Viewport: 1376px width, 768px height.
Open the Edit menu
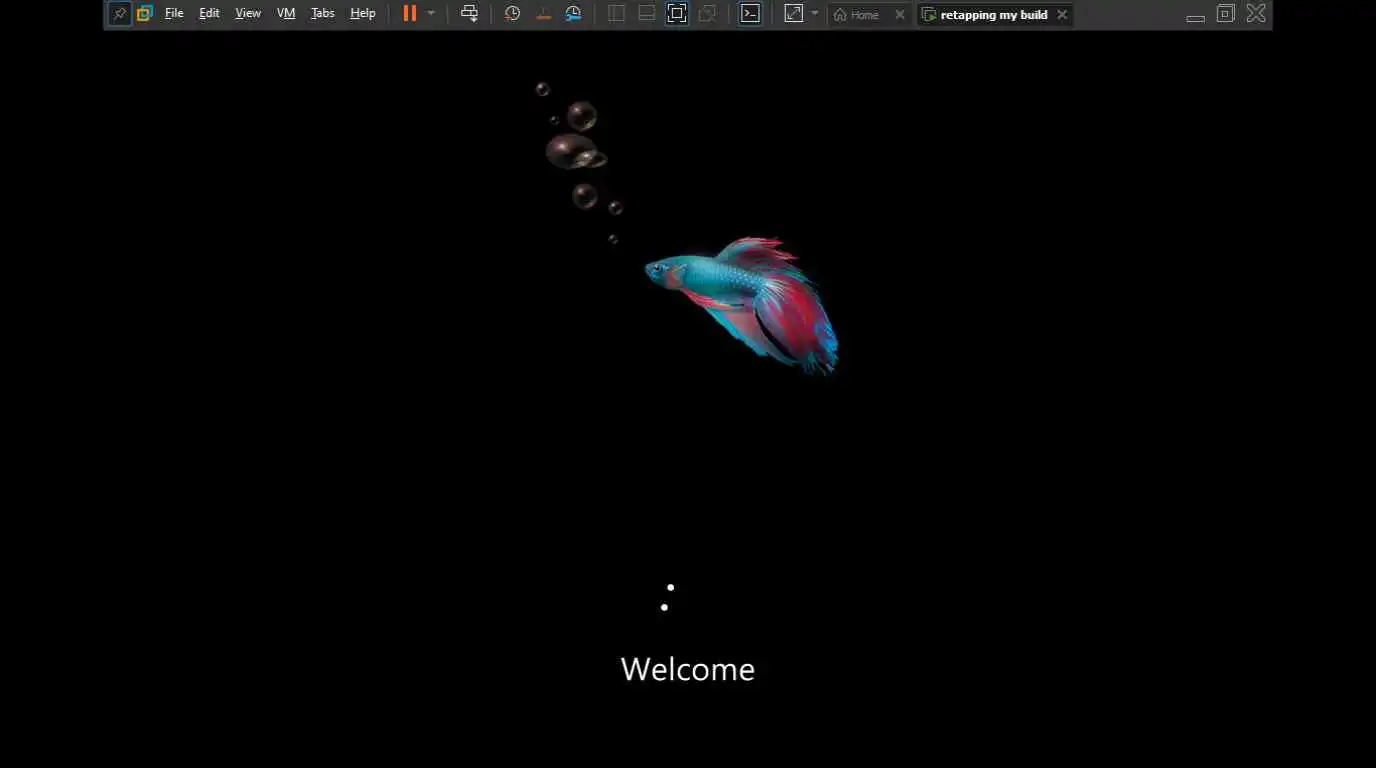(209, 14)
